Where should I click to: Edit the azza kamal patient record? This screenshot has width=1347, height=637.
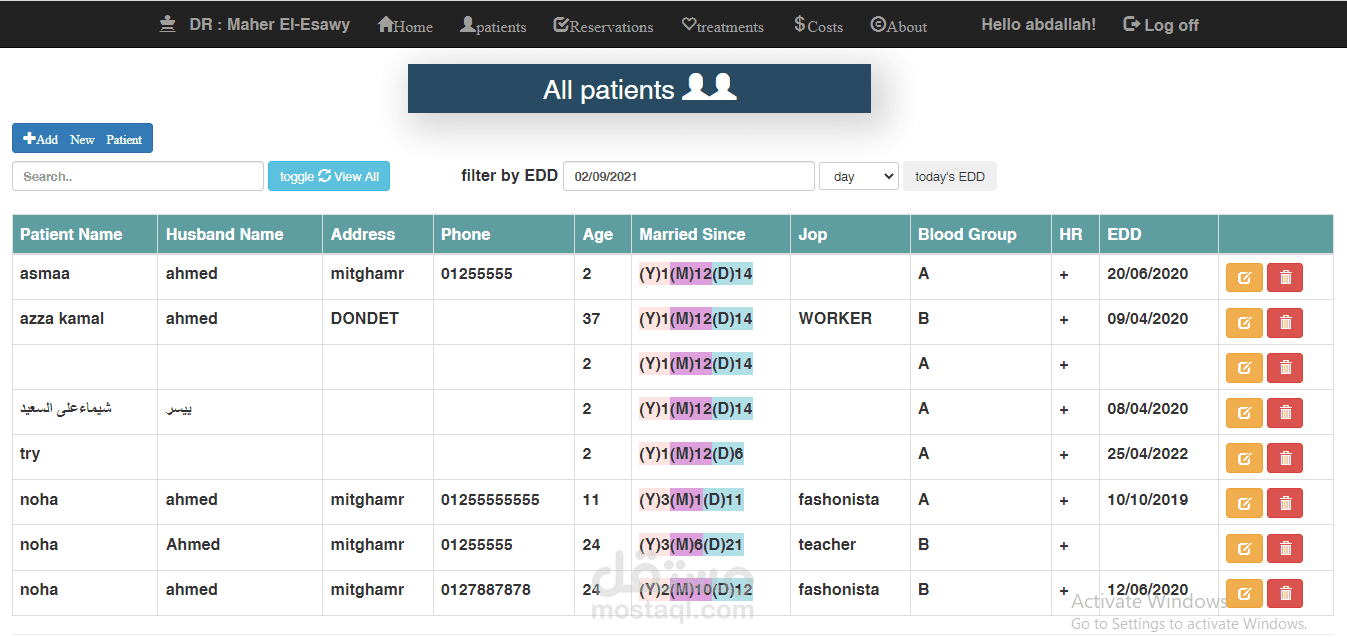(1244, 323)
